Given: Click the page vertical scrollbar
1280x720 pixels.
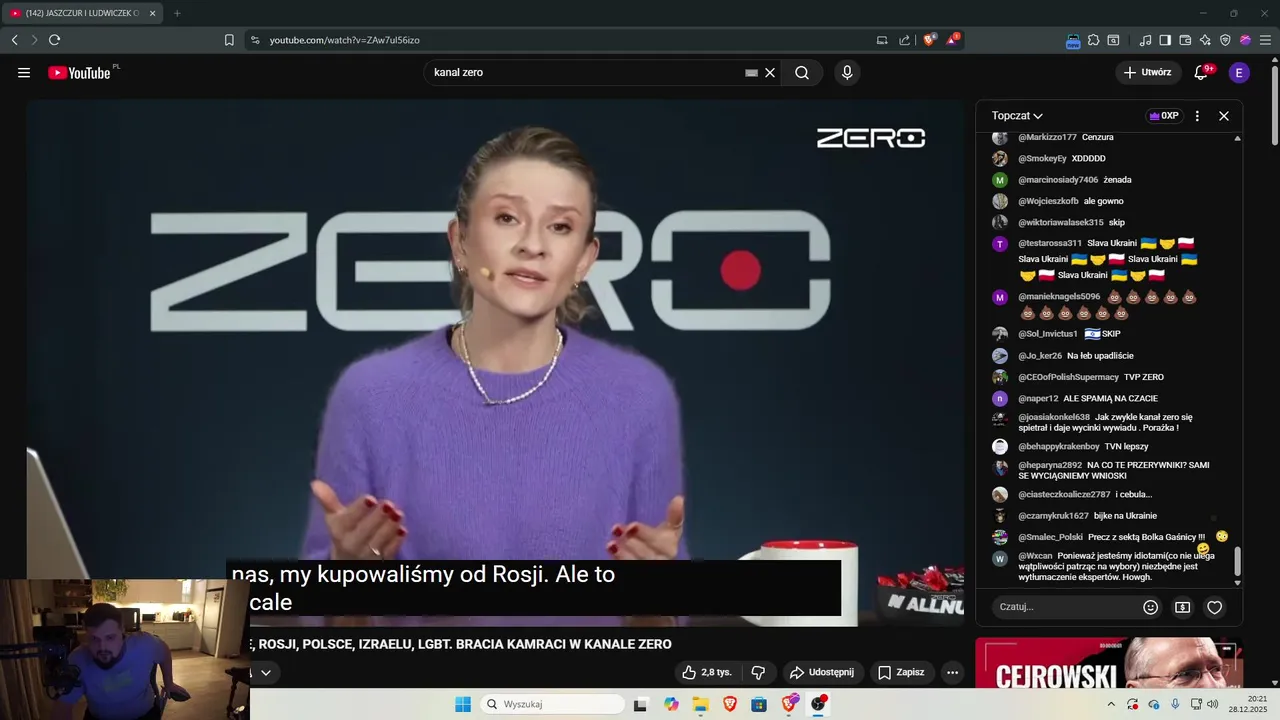Looking at the screenshot, I should click(x=1274, y=105).
